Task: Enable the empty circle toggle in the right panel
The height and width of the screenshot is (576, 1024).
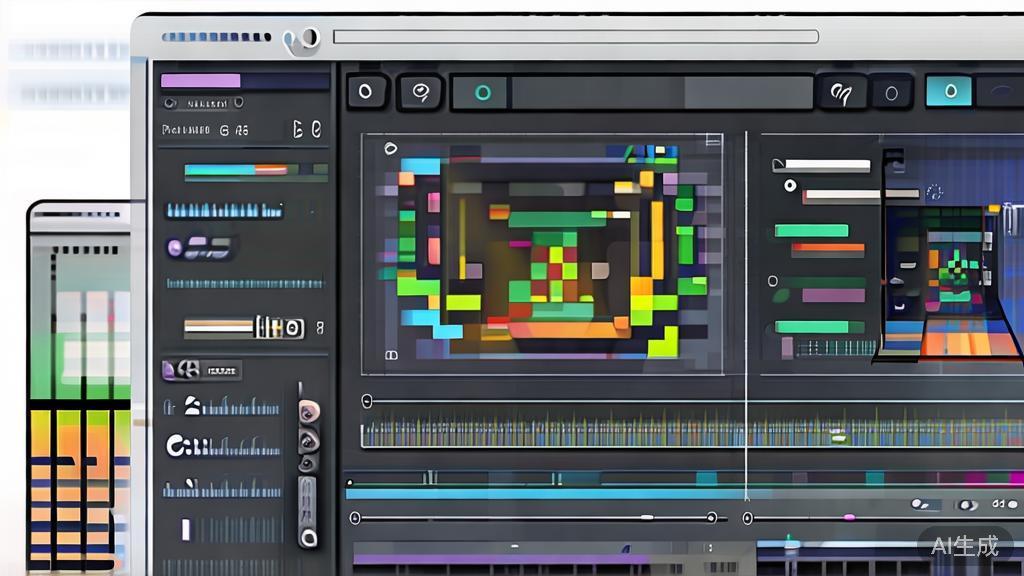Action: click(774, 282)
